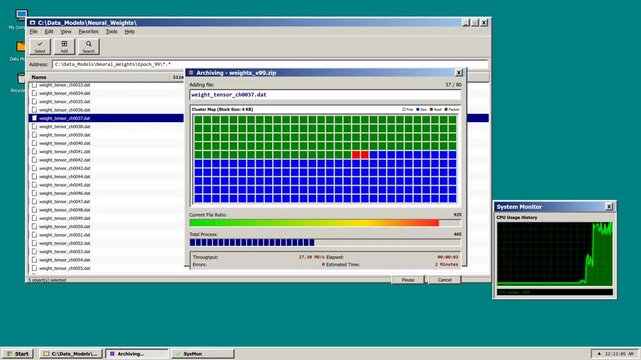This screenshot has width=641, height=360.
Task: Click into the Address path field
Action: [x=270, y=65]
